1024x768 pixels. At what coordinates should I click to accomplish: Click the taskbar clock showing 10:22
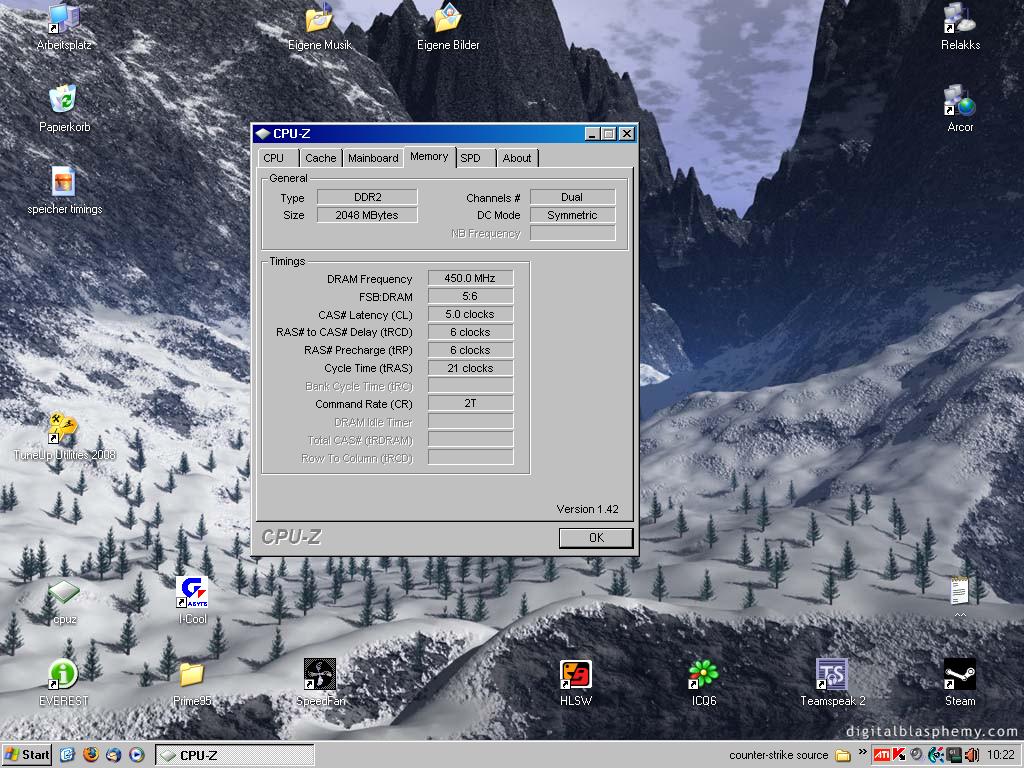coord(1000,755)
